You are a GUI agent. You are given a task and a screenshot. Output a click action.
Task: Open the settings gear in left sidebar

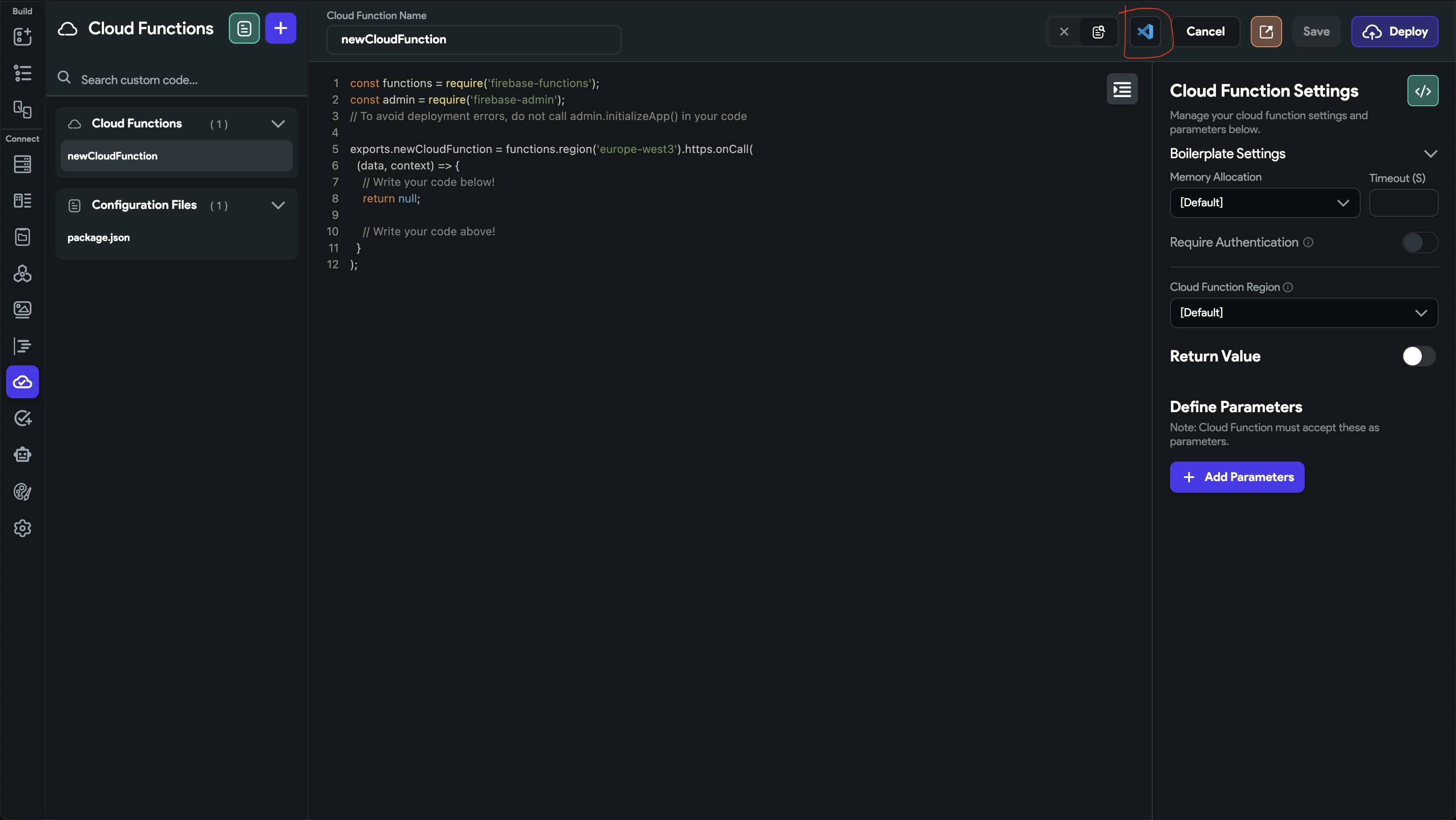pyautogui.click(x=23, y=528)
